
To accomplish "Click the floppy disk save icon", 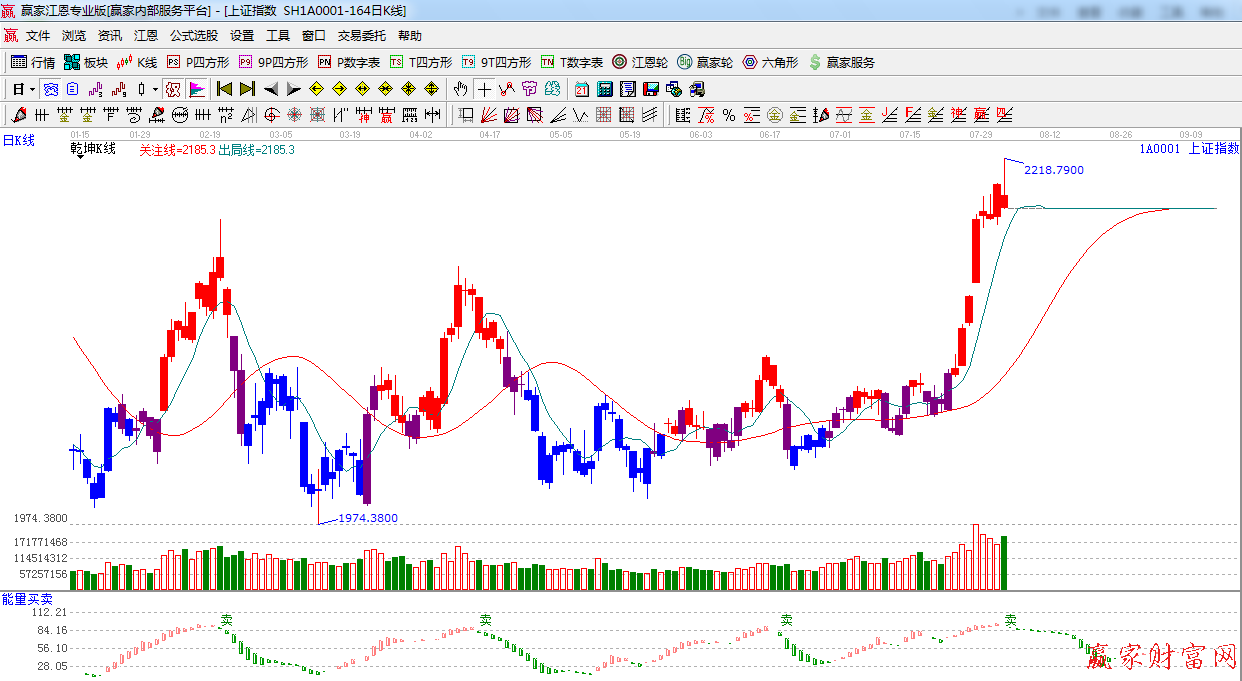I will [651, 89].
